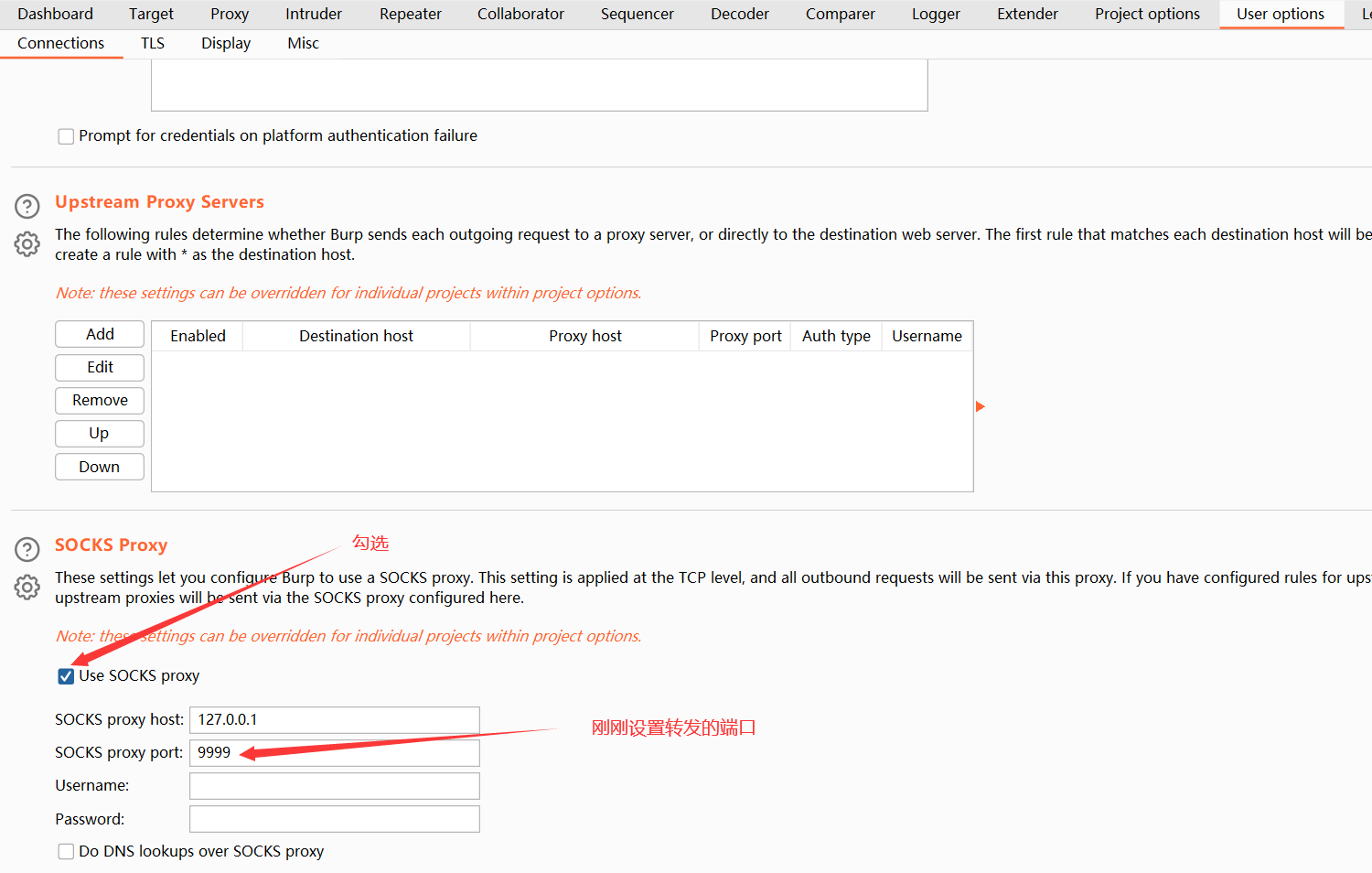Open settings gear for SOCKS Proxy section
This screenshot has width=1372, height=873.
tap(27, 587)
